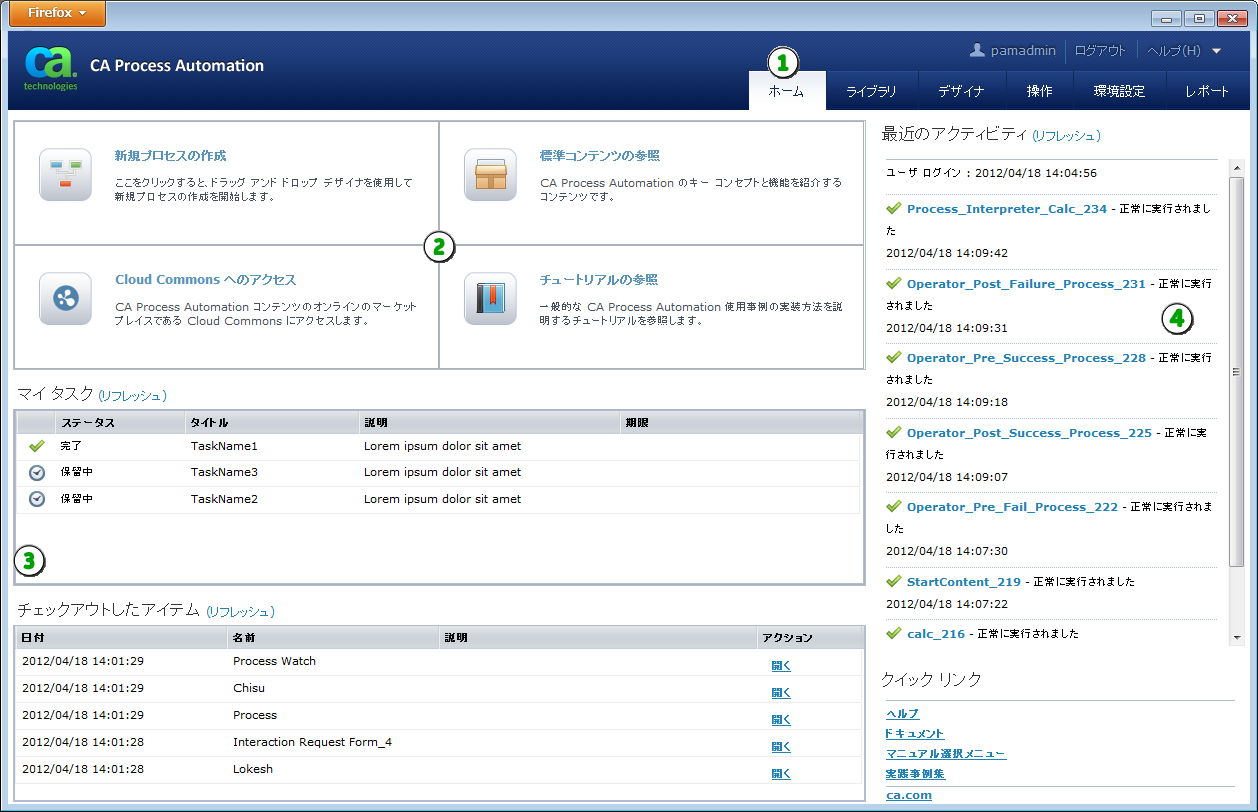Click checkmark next to Operator_Post_Success_Process_225
The width and height of the screenshot is (1258, 812).
(894, 432)
